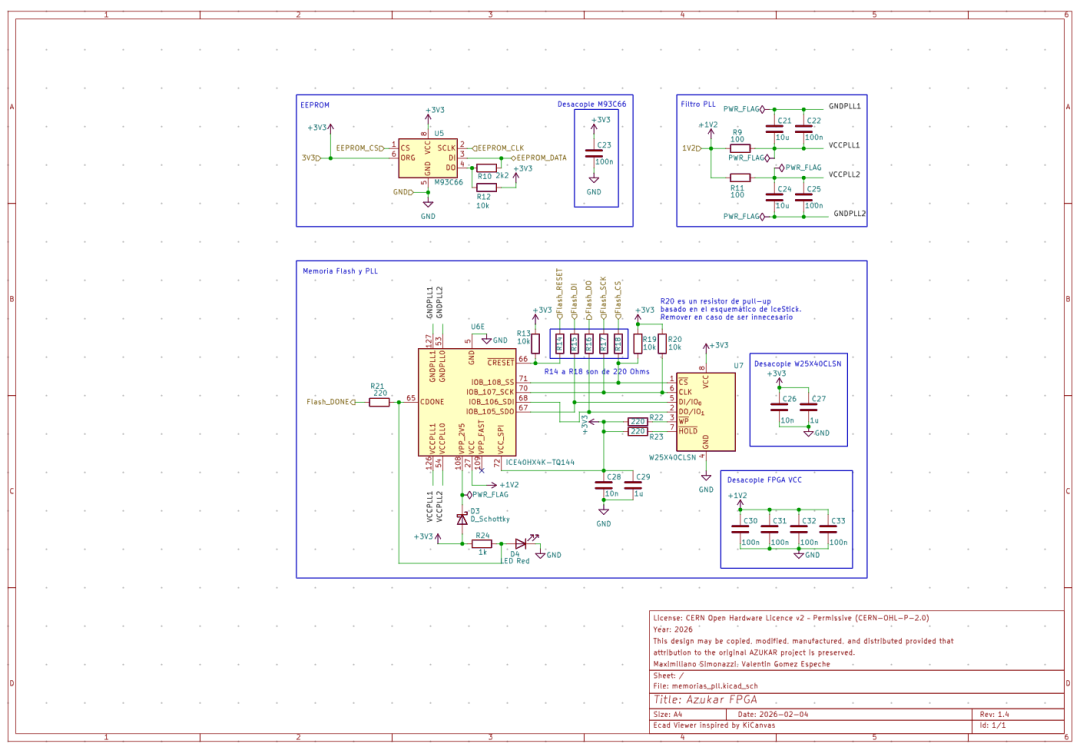Click capacitor C33 in Desacople FPGA VCC
The width and height of the screenshot is (1080, 747).
point(828,529)
